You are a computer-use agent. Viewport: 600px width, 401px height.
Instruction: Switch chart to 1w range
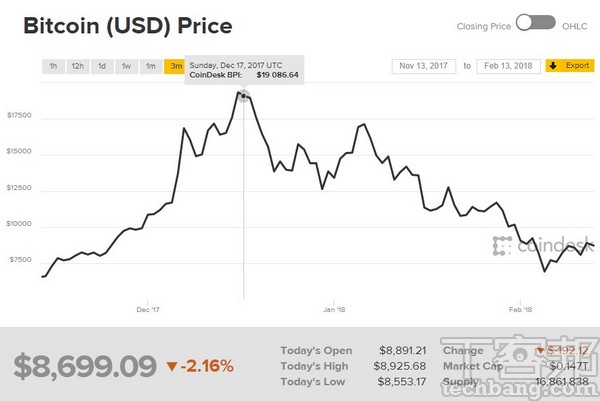point(126,66)
